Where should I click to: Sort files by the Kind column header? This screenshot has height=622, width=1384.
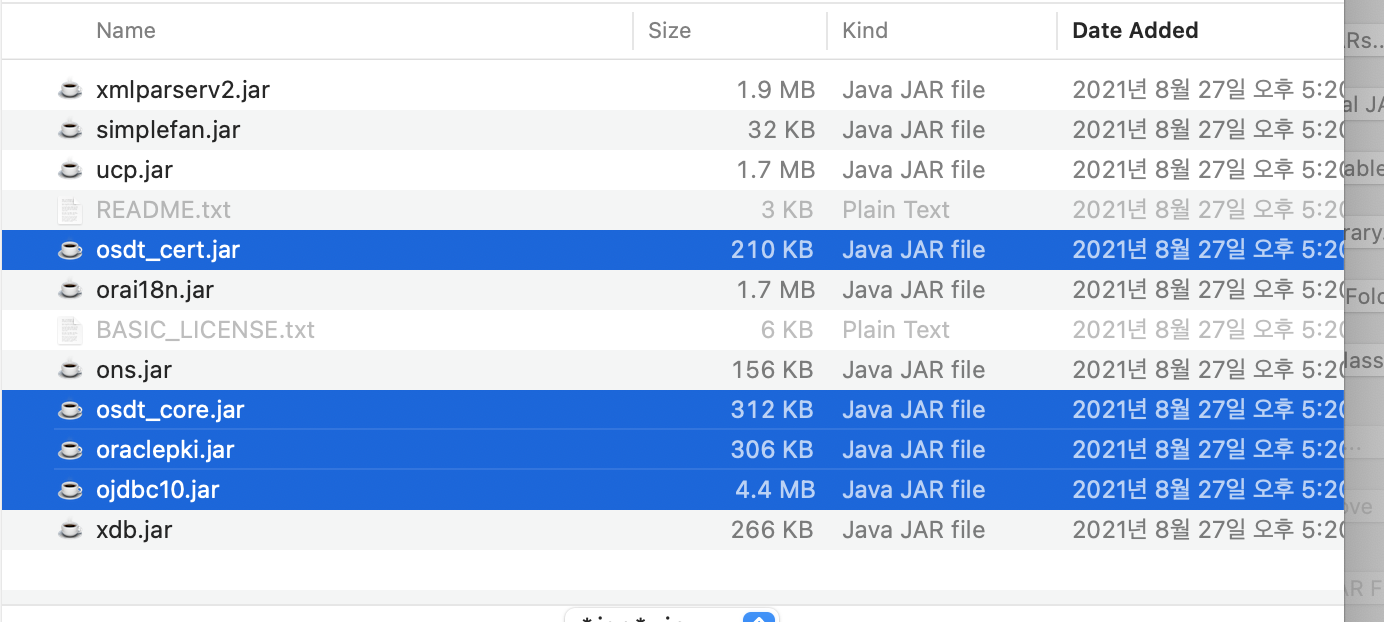point(865,31)
